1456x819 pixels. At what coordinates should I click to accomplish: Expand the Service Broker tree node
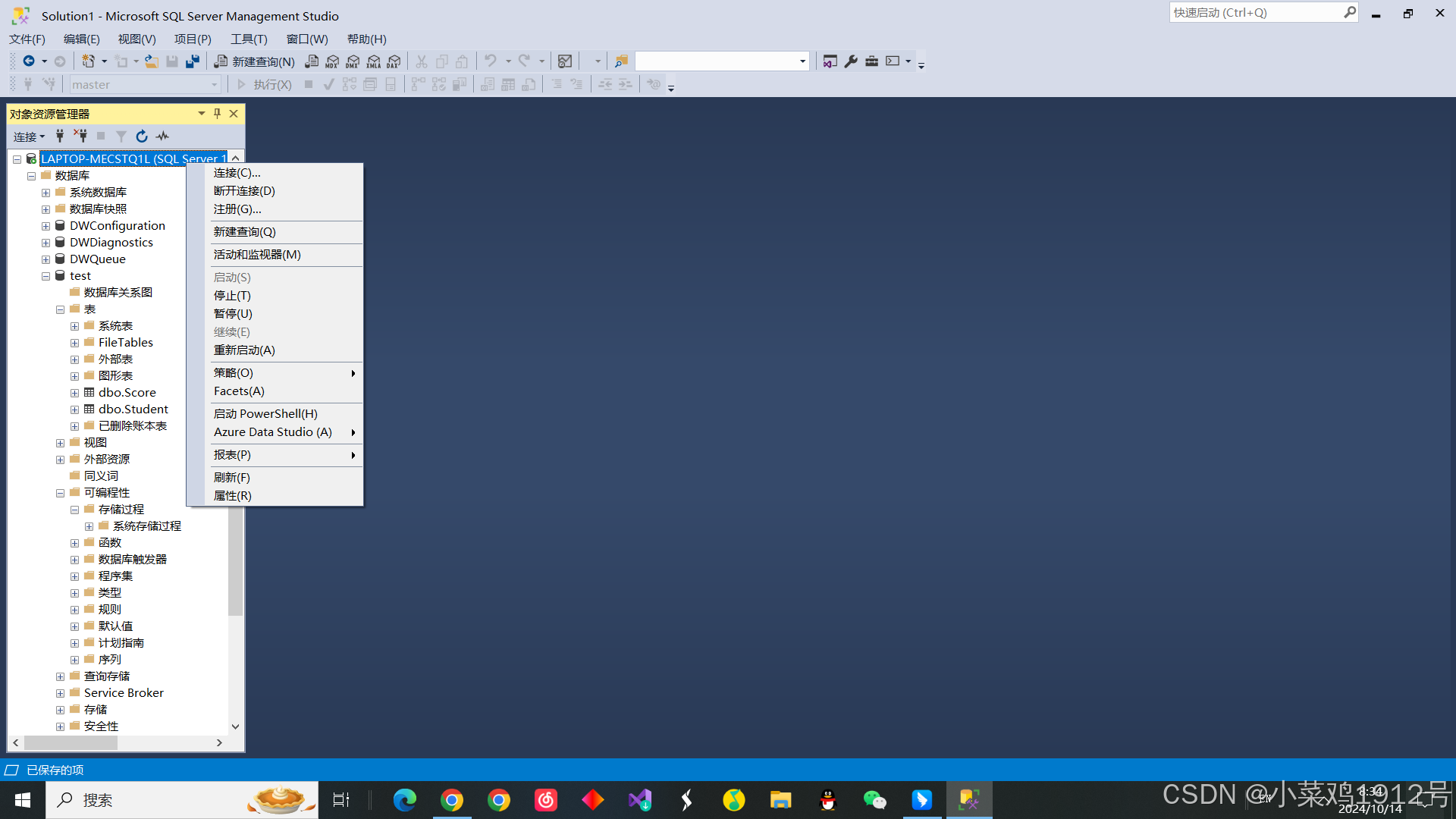coord(60,693)
